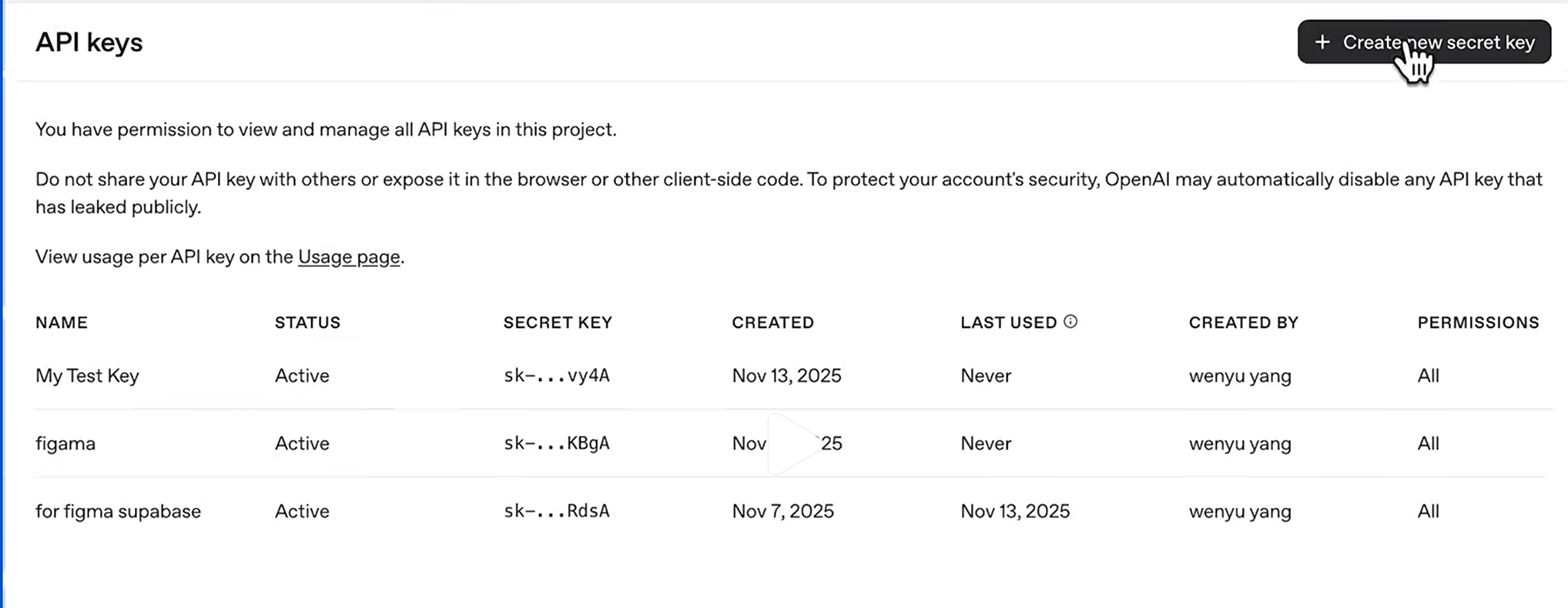Select the for figma supabase key name
The width and height of the screenshot is (1568, 608).
pos(118,511)
